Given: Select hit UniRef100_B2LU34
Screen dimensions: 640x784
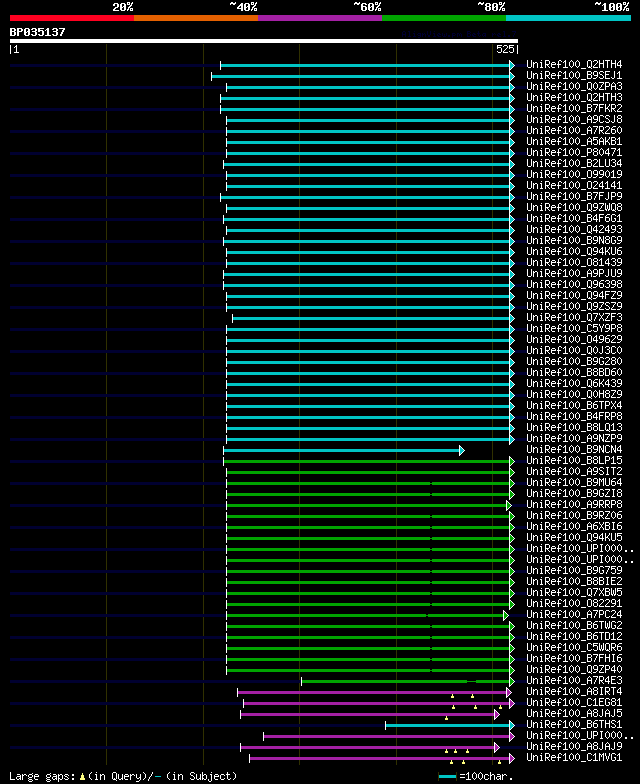Looking at the screenshot, I should coord(574,164).
